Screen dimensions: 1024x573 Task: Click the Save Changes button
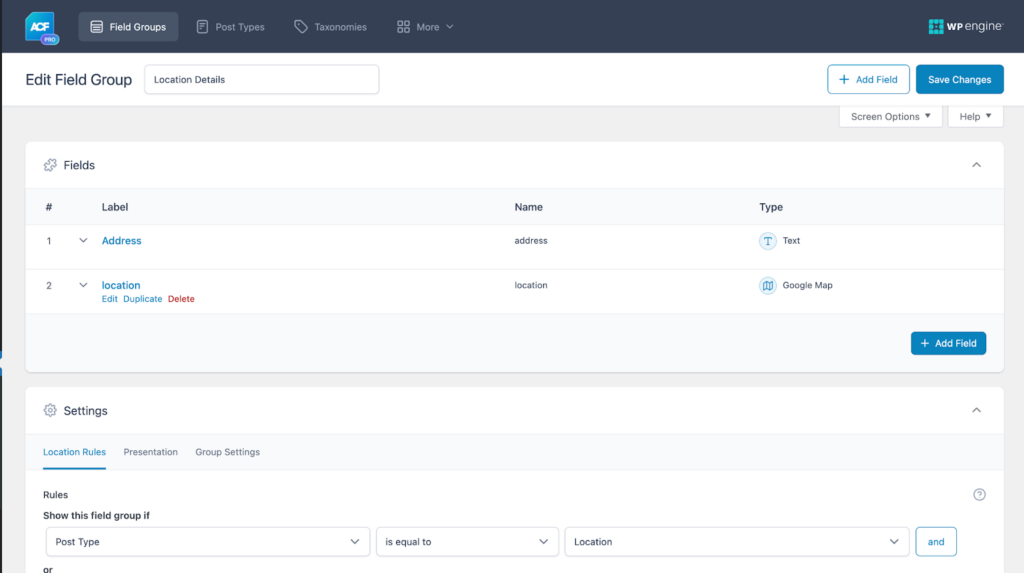point(959,80)
